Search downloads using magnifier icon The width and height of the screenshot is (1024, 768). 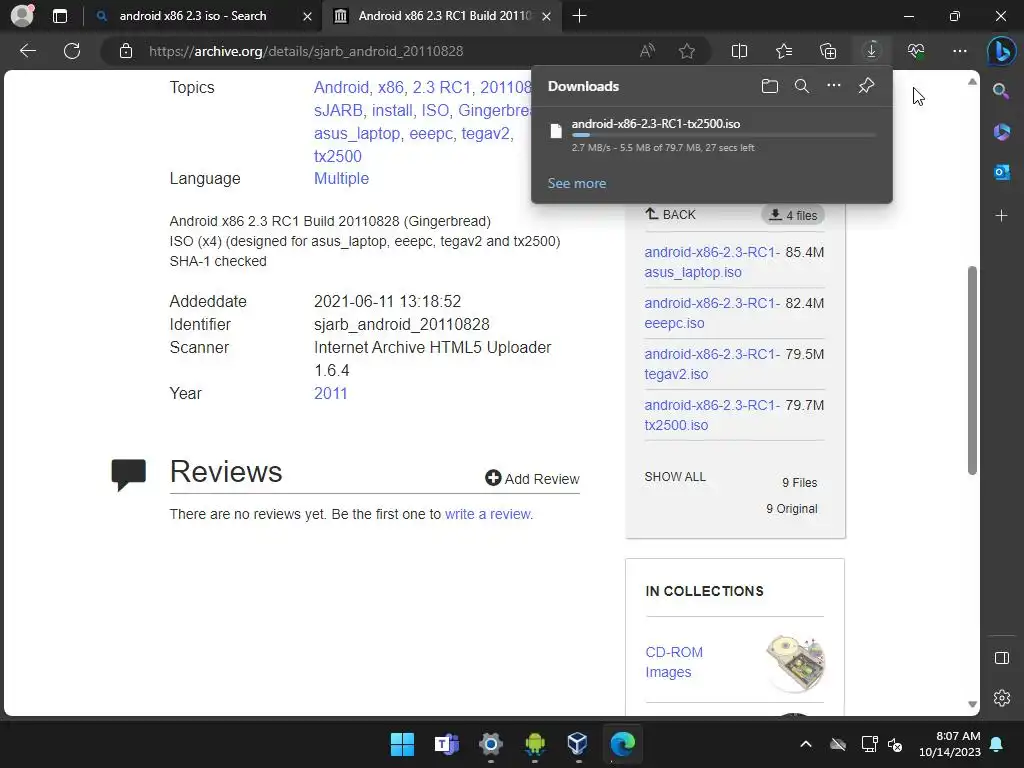(802, 86)
